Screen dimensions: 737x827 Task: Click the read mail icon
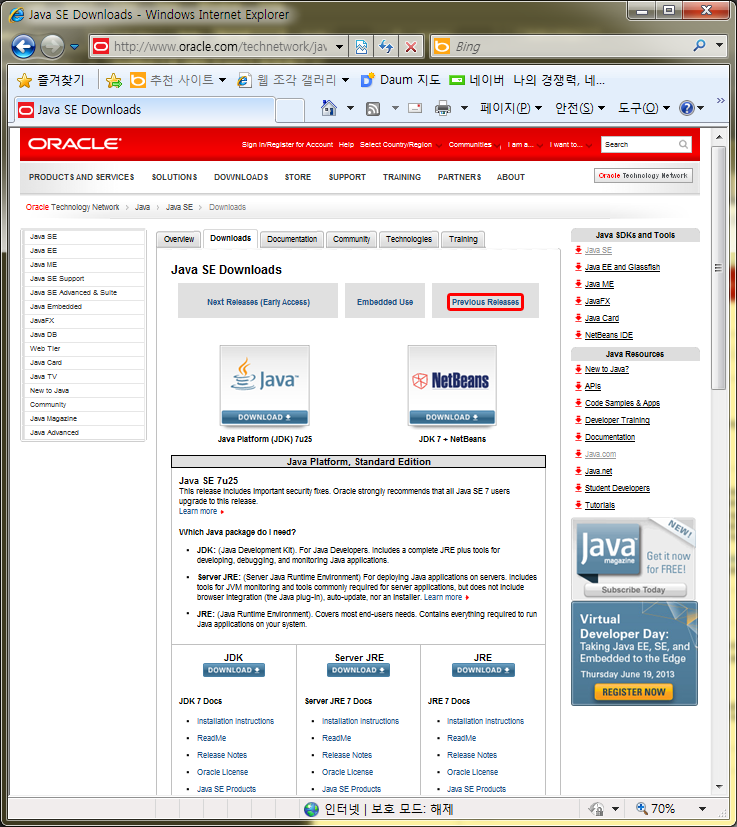click(x=415, y=108)
